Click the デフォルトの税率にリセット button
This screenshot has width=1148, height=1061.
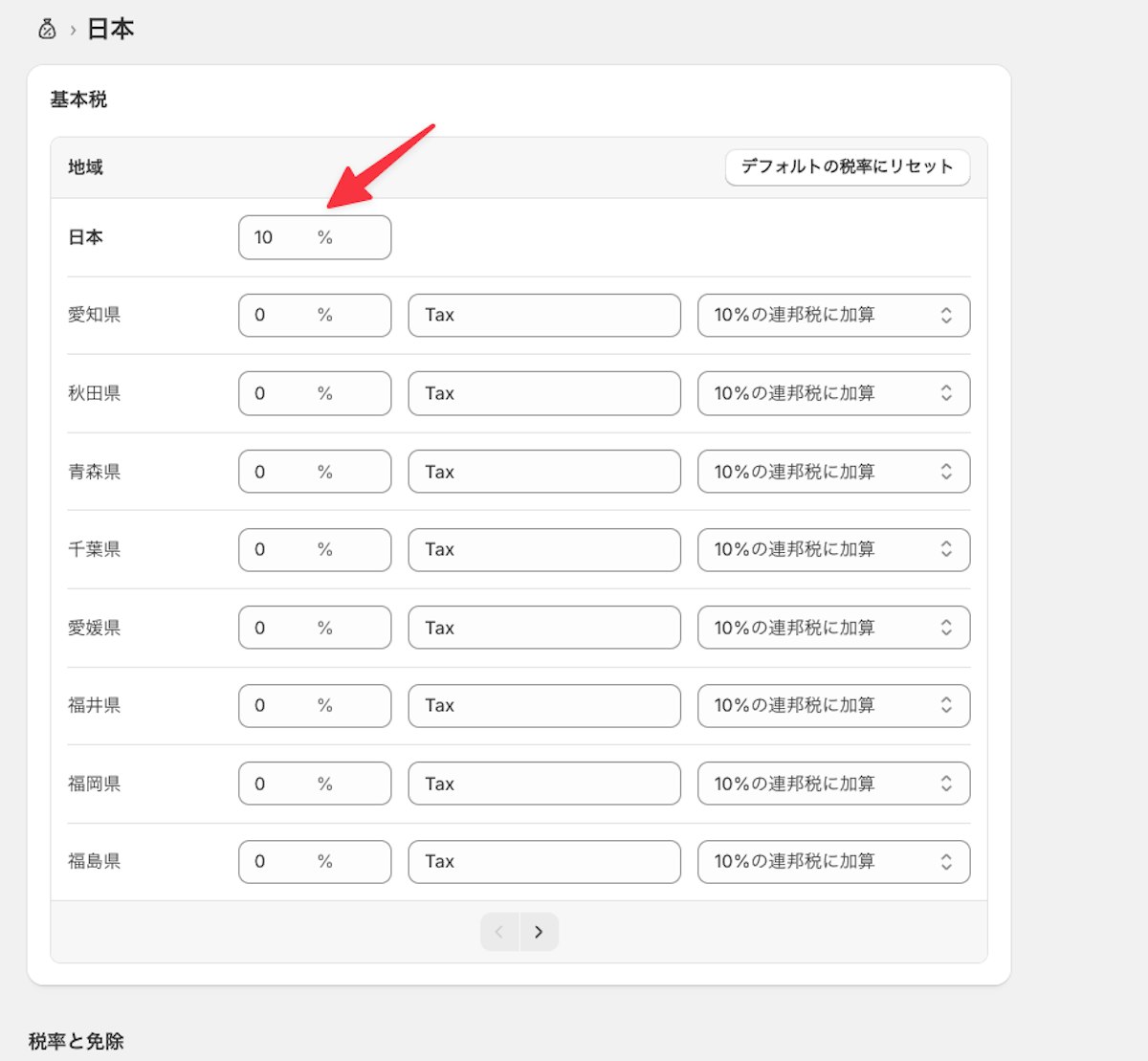click(847, 167)
